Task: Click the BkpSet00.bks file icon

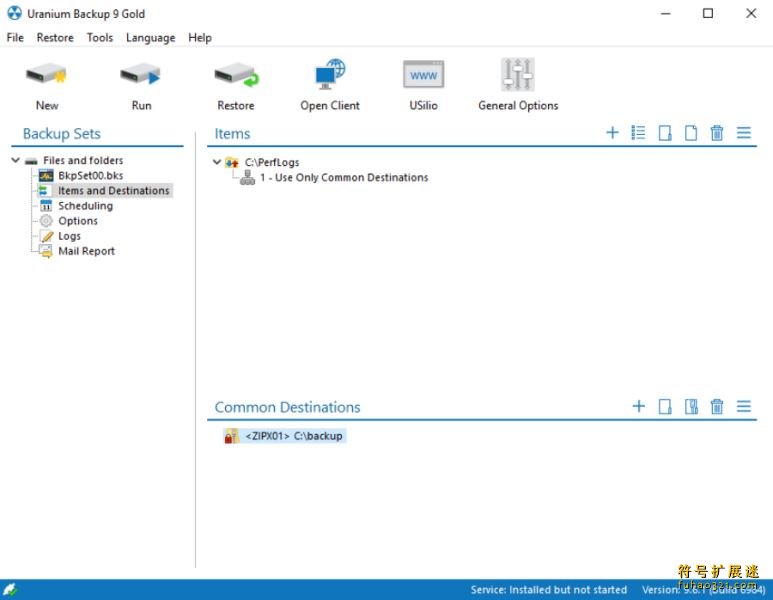Action: pos(46,176)
